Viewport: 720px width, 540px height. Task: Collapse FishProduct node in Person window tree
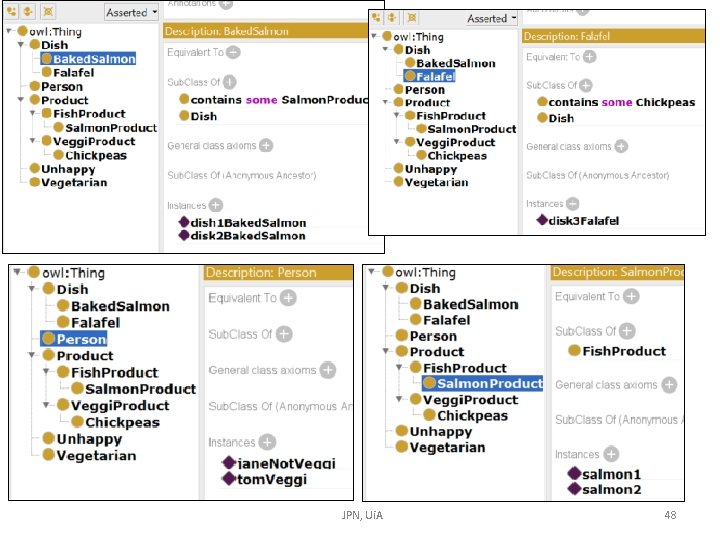point(46,372)
